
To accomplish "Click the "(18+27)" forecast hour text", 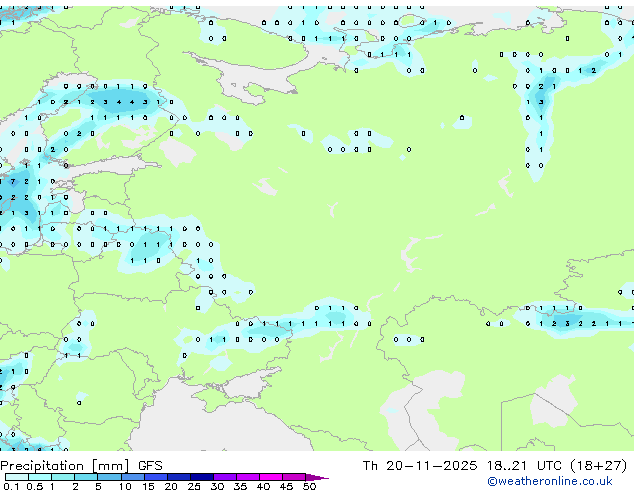I will coord(598,466).
